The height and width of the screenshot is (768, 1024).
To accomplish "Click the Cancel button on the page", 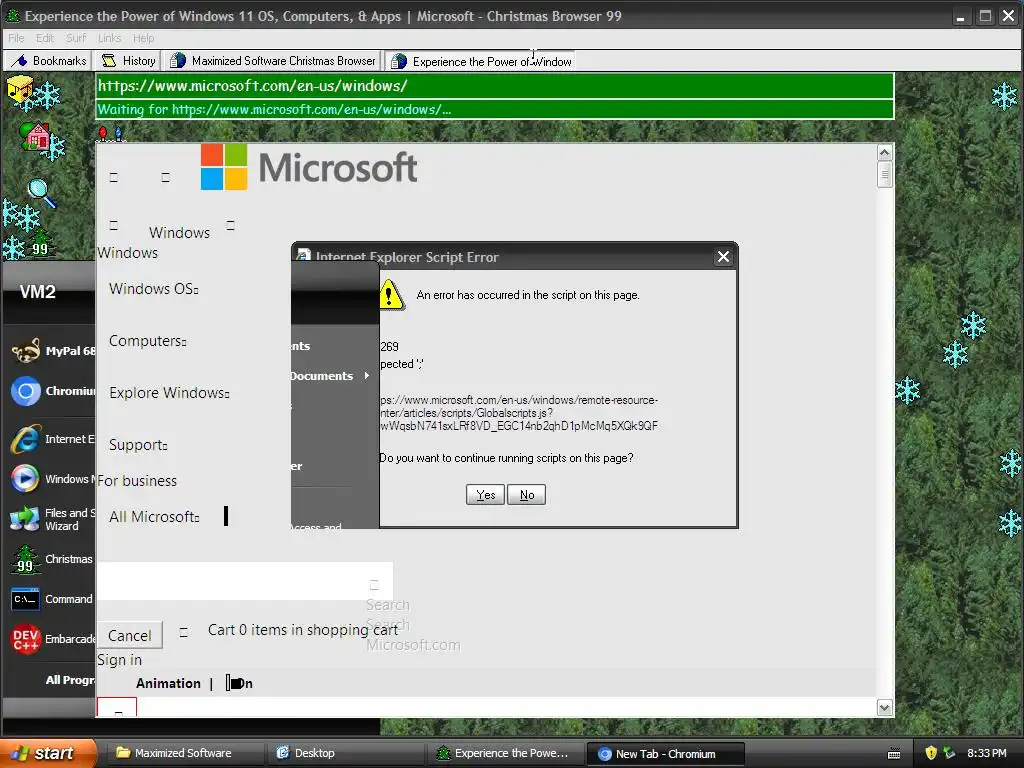I will point(129,635).
